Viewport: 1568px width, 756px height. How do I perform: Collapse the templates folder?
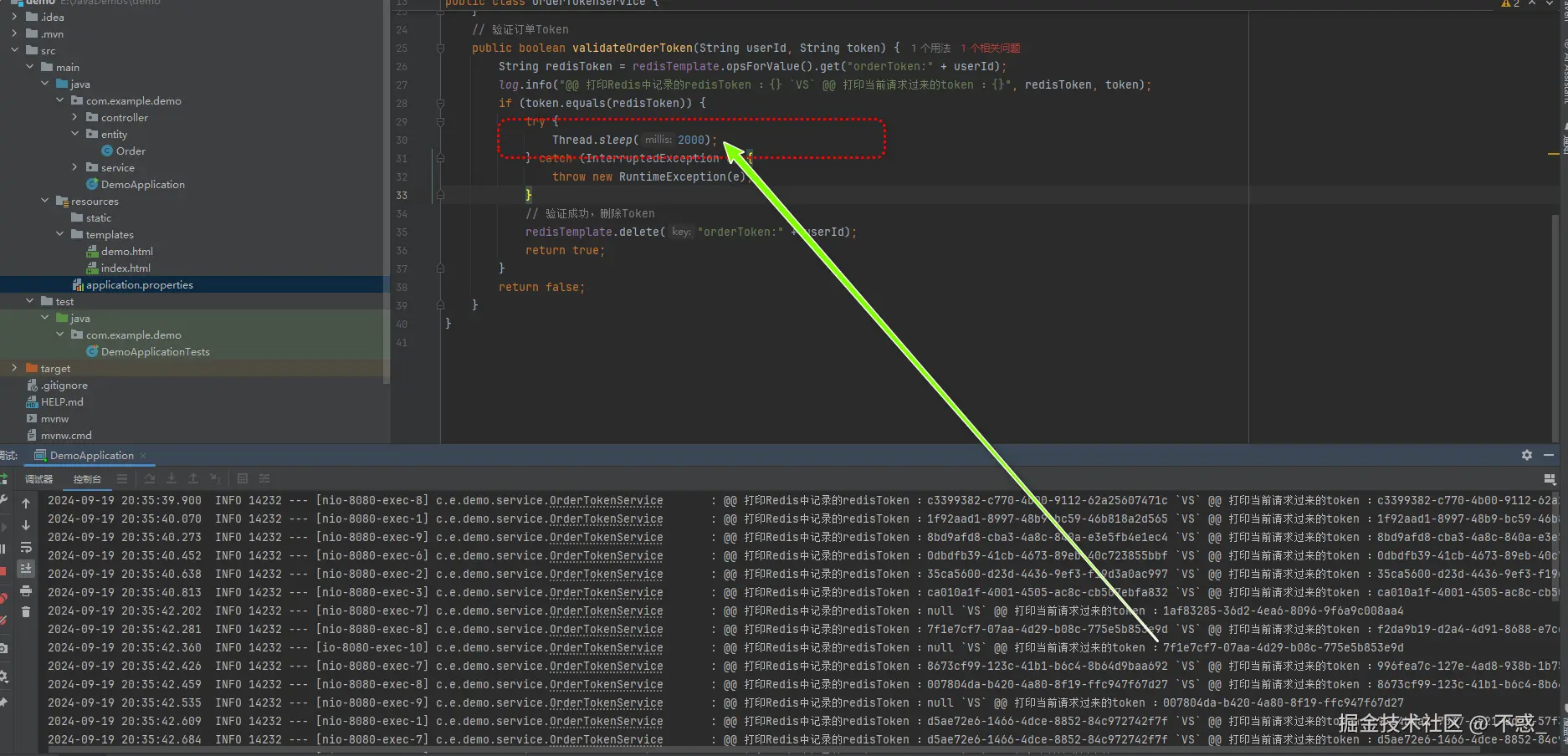pyautogui.click(x=60, y=234)
